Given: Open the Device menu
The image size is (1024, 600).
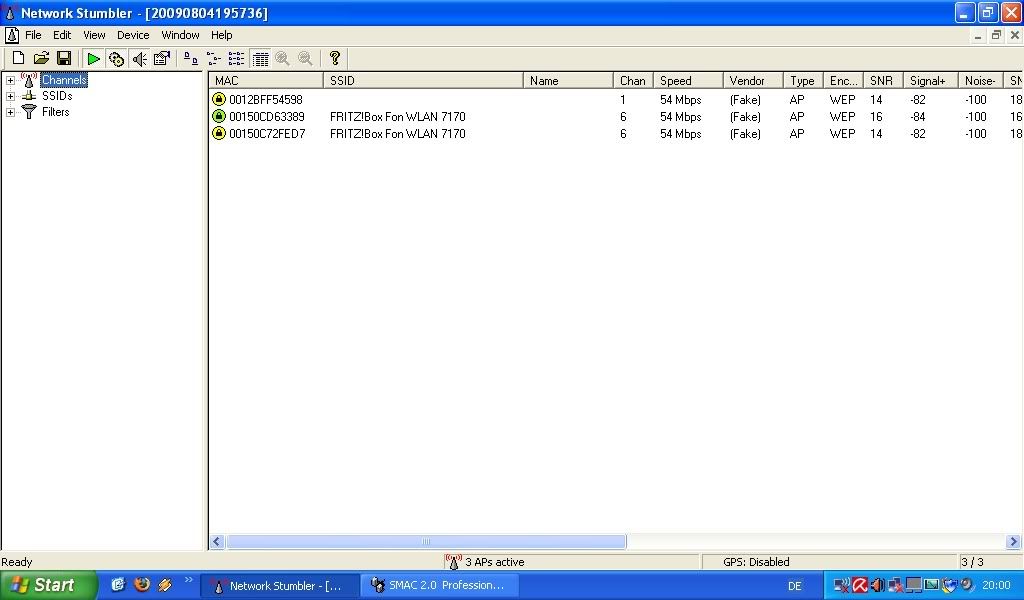Looking at the screenshot, I should click(x=133, y=35).
